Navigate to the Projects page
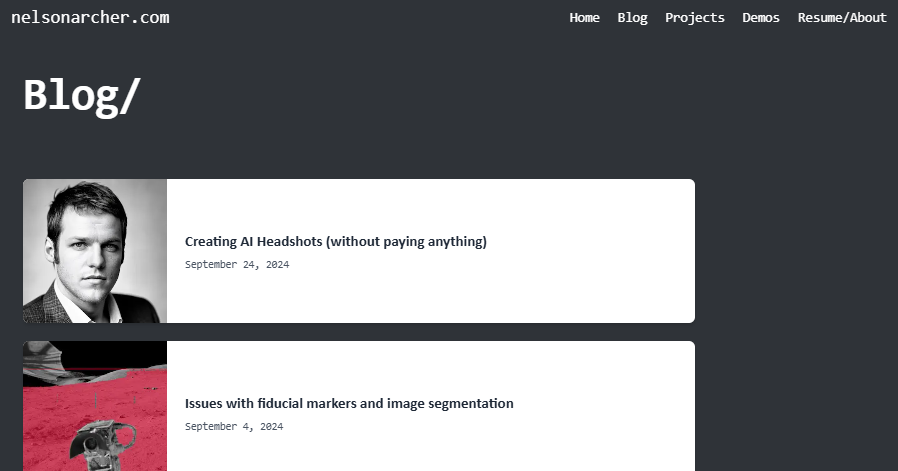898x471 pixels. point(694,17)
